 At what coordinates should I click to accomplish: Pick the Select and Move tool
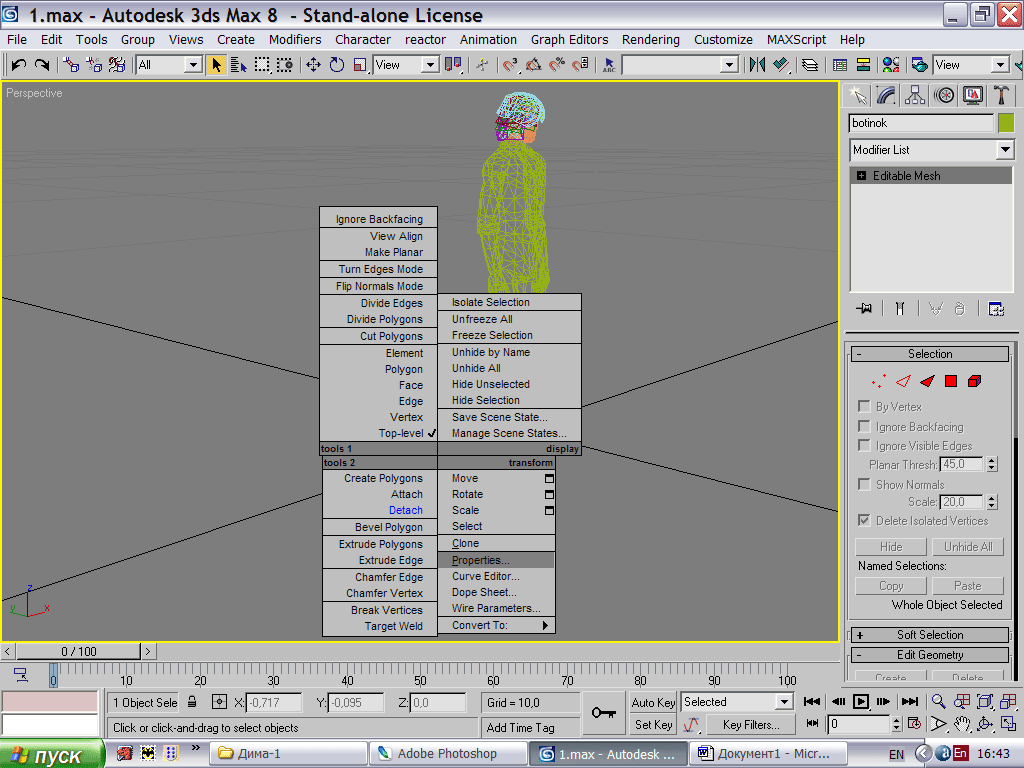click(x=313, y=65)
